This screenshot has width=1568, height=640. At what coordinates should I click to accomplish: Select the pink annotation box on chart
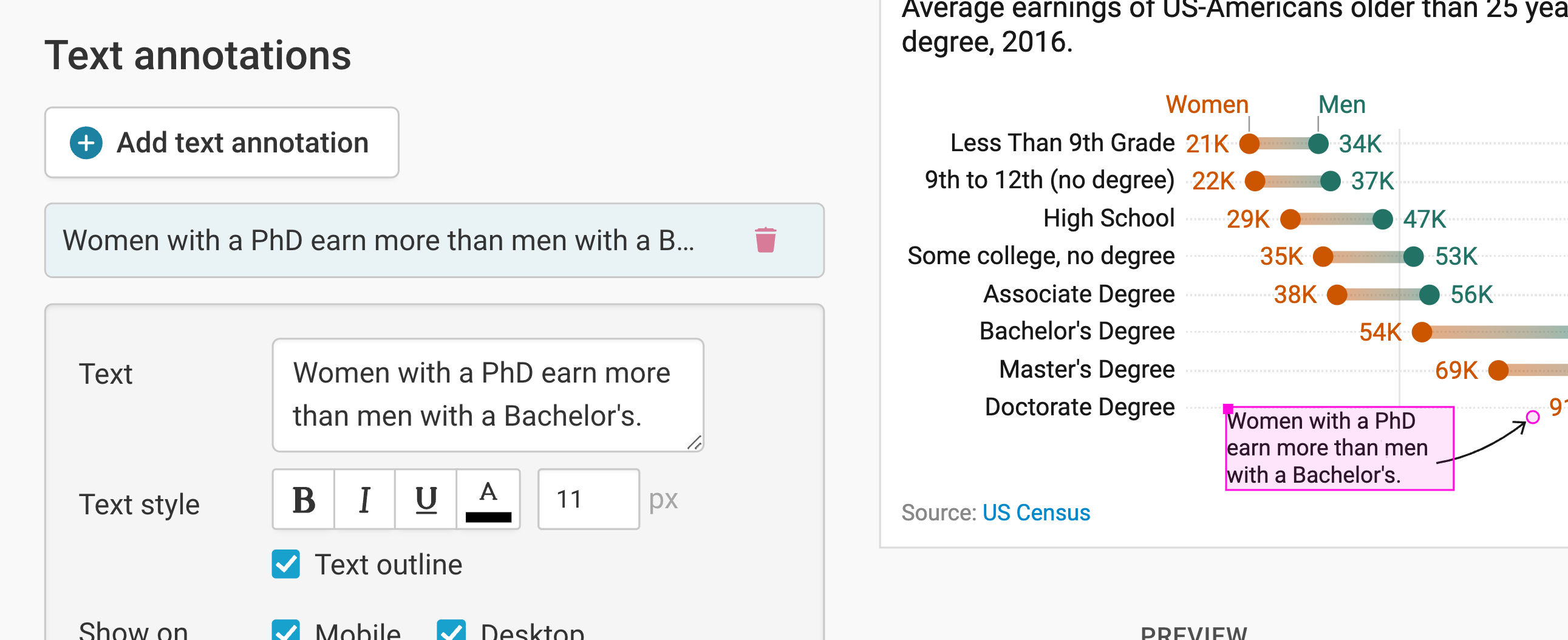[1338, 448]
